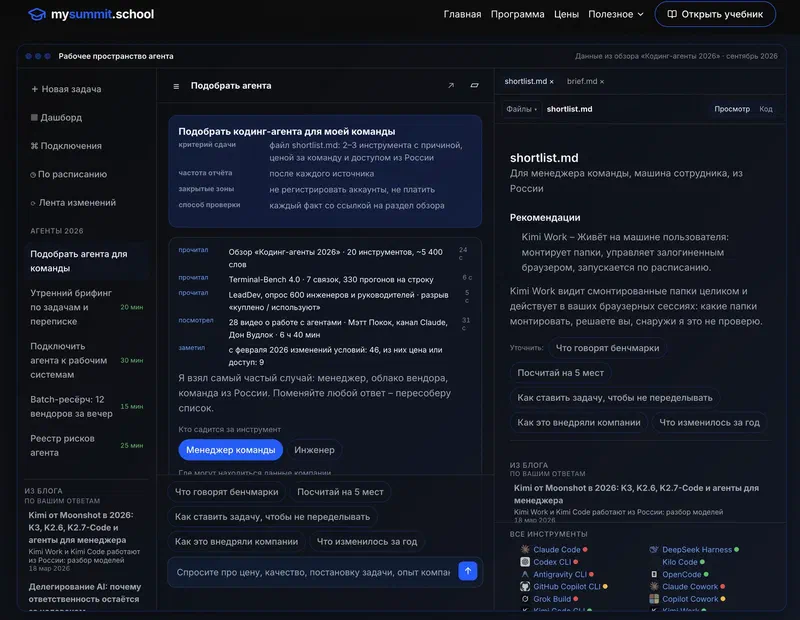The height and width of the screenshot is (620, 800).
Task: Open the Claude Code tool link
Action: (557, 550)
